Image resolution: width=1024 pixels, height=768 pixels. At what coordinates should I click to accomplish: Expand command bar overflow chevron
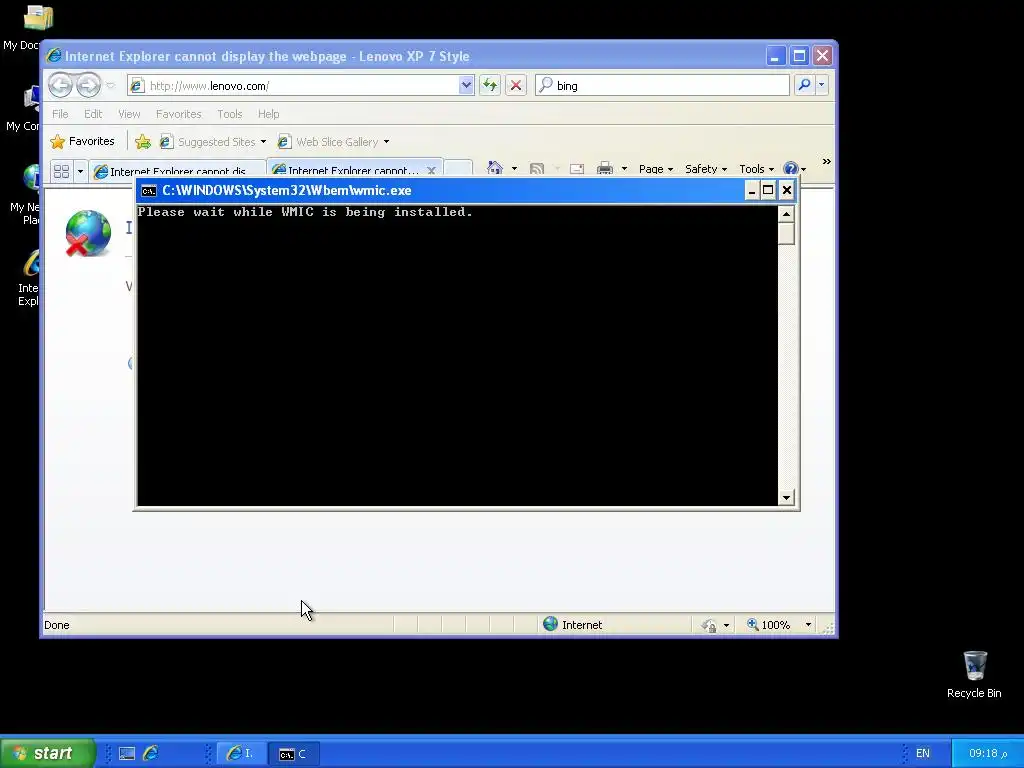pos(826,161)
